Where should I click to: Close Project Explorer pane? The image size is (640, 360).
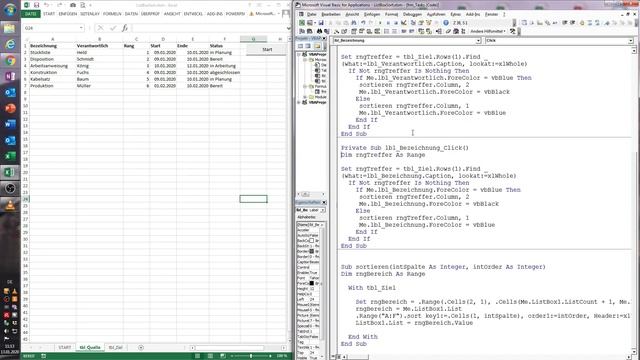[324, 38]
